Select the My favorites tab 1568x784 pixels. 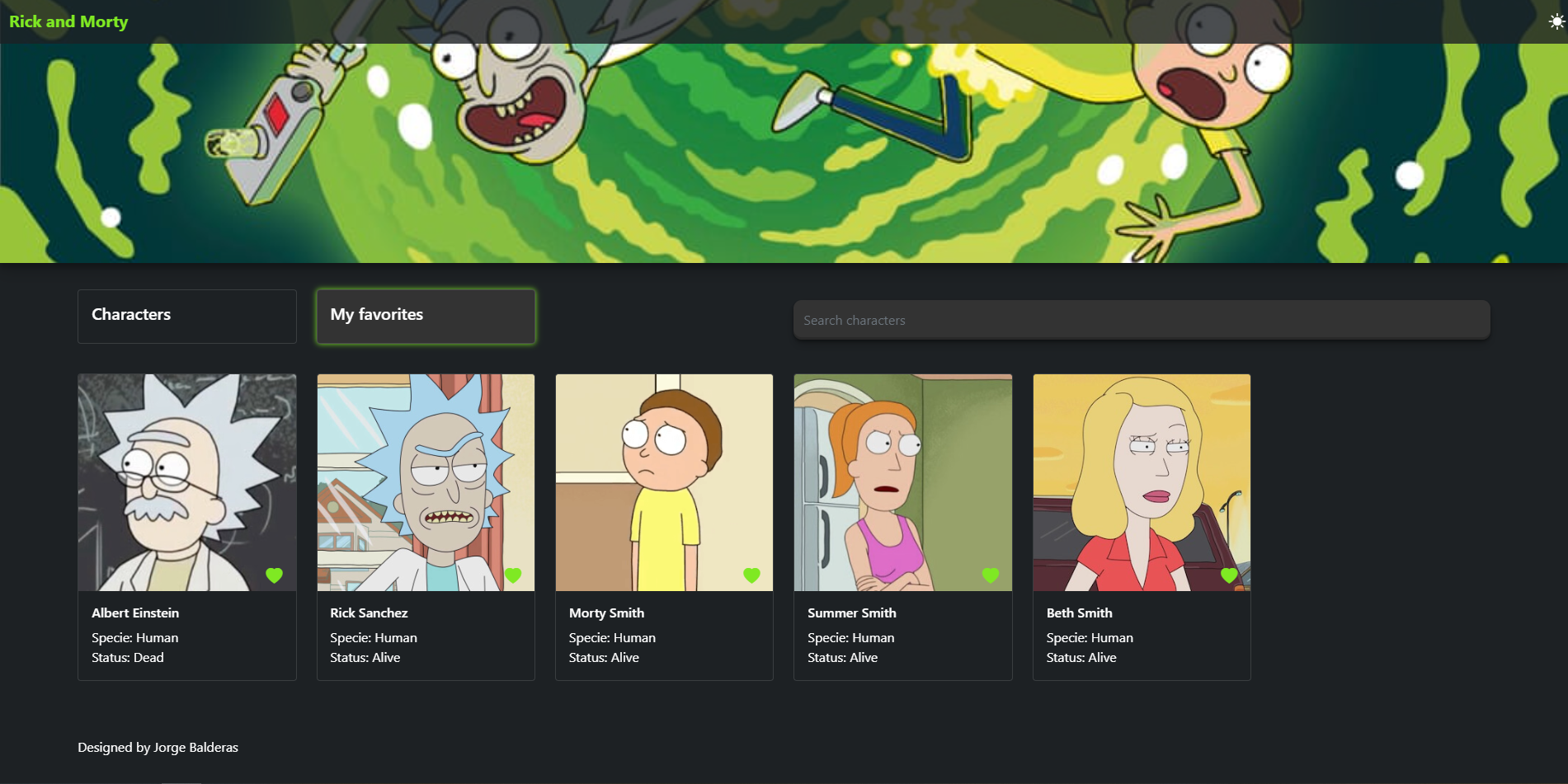(x=426, y=316)
